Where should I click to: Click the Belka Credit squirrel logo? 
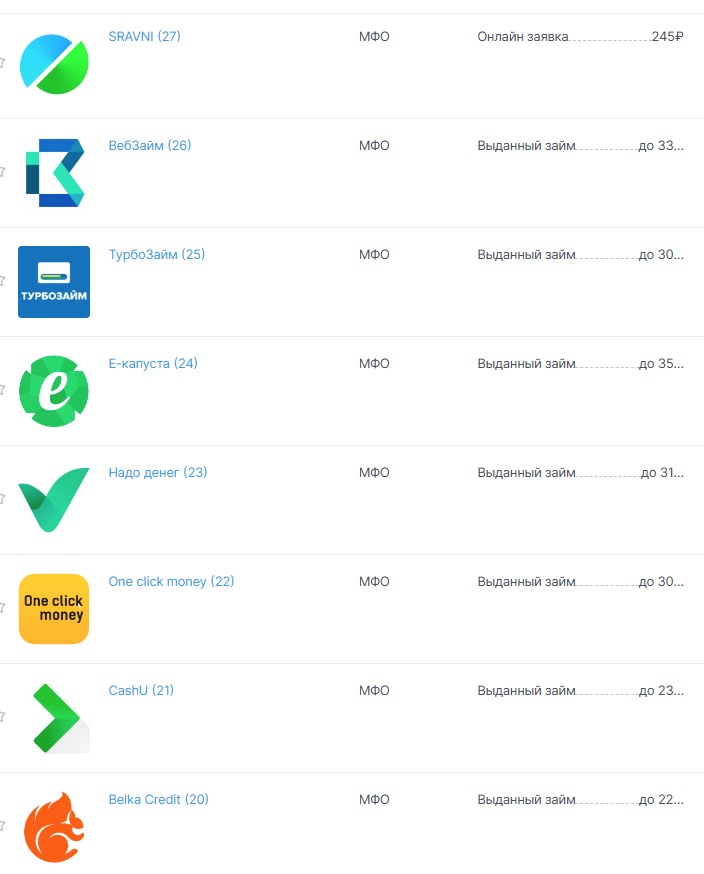54,827
